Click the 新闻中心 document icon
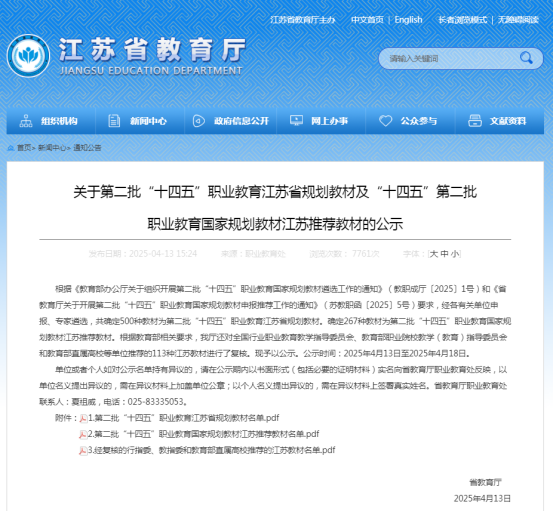This screenshot has width=553, height=511. (114, 121)
